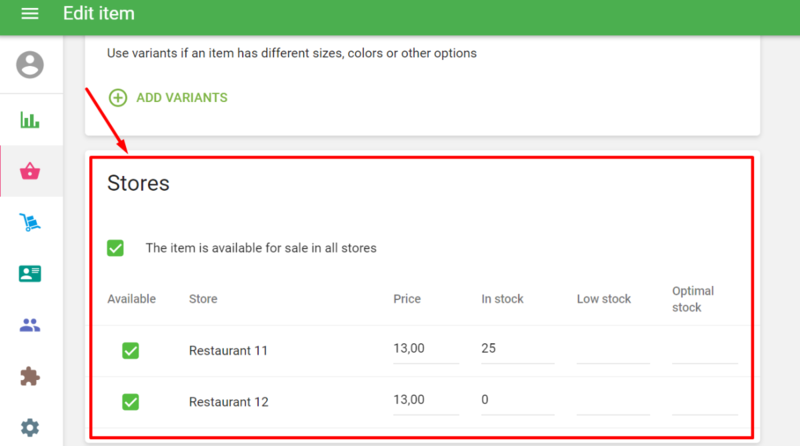Uncheck availability for Restaurant 11

(x=130, y=351)
